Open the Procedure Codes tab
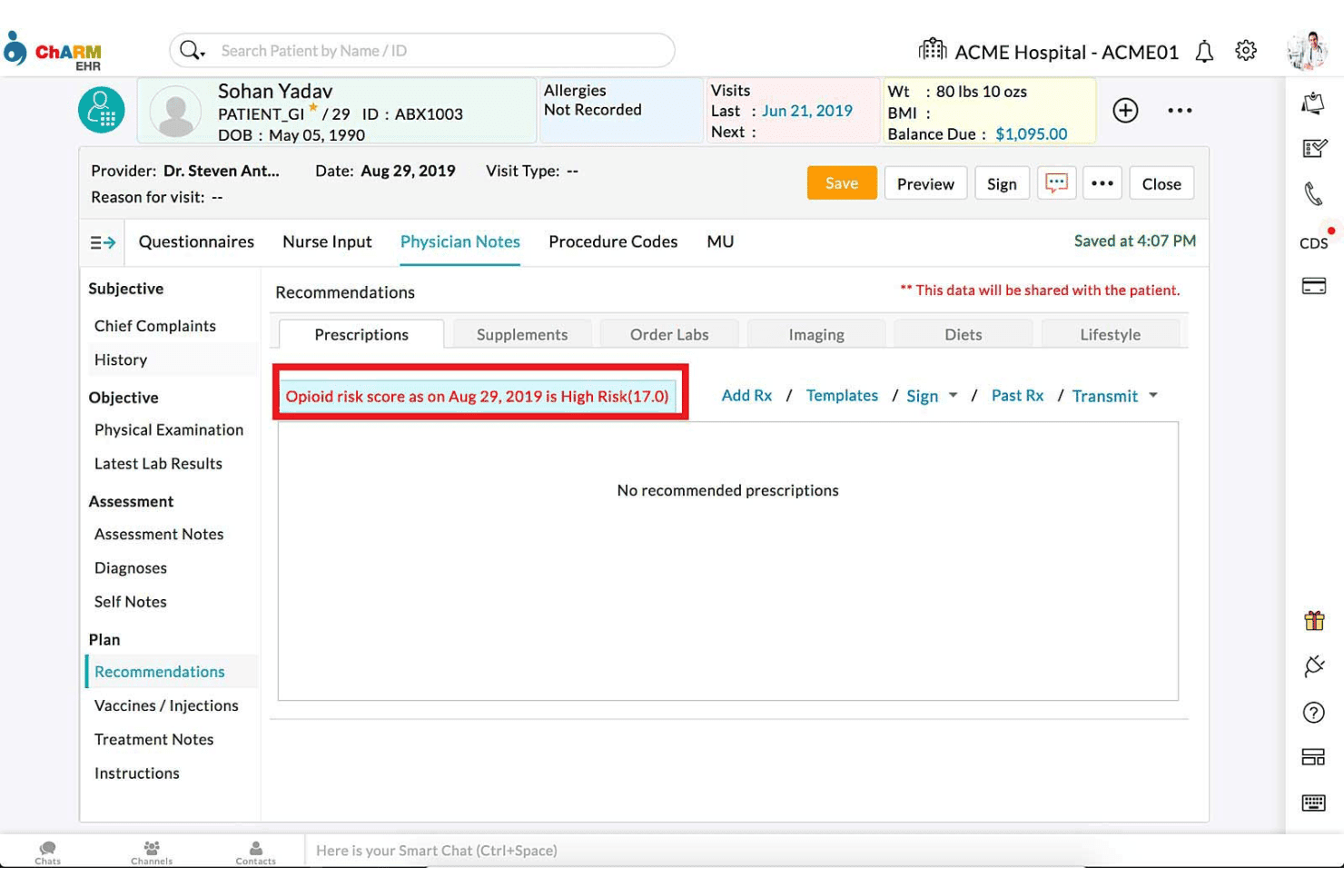This screenshot has width=1344, height=896. (x=613, y=242)
